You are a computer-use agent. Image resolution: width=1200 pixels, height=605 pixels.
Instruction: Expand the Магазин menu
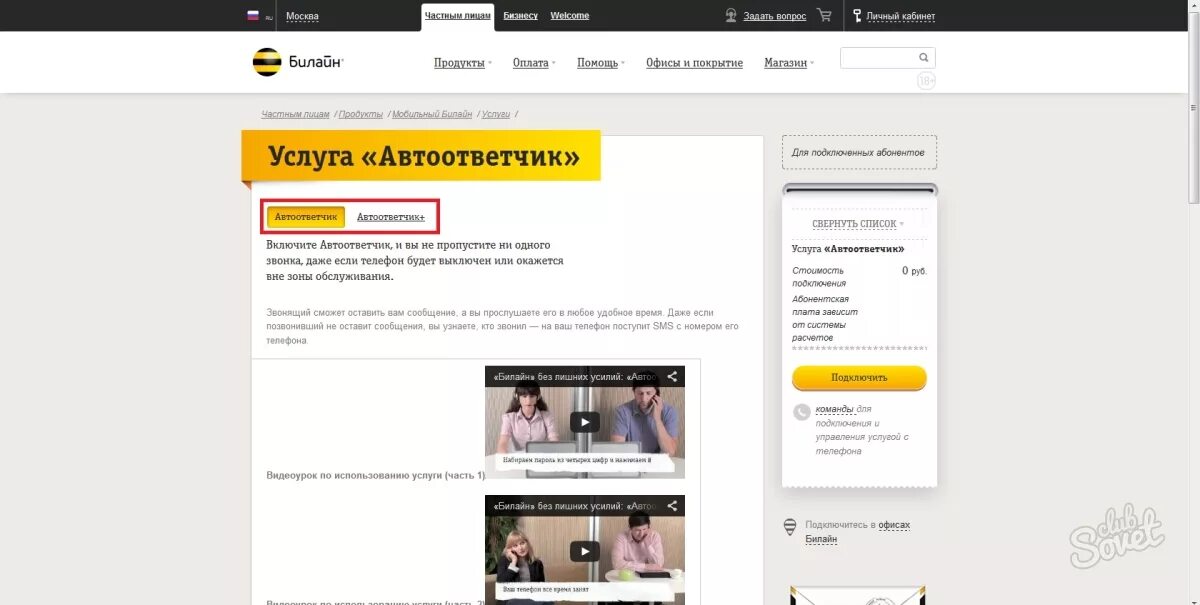pyautogui.click(x=789, y=63)
